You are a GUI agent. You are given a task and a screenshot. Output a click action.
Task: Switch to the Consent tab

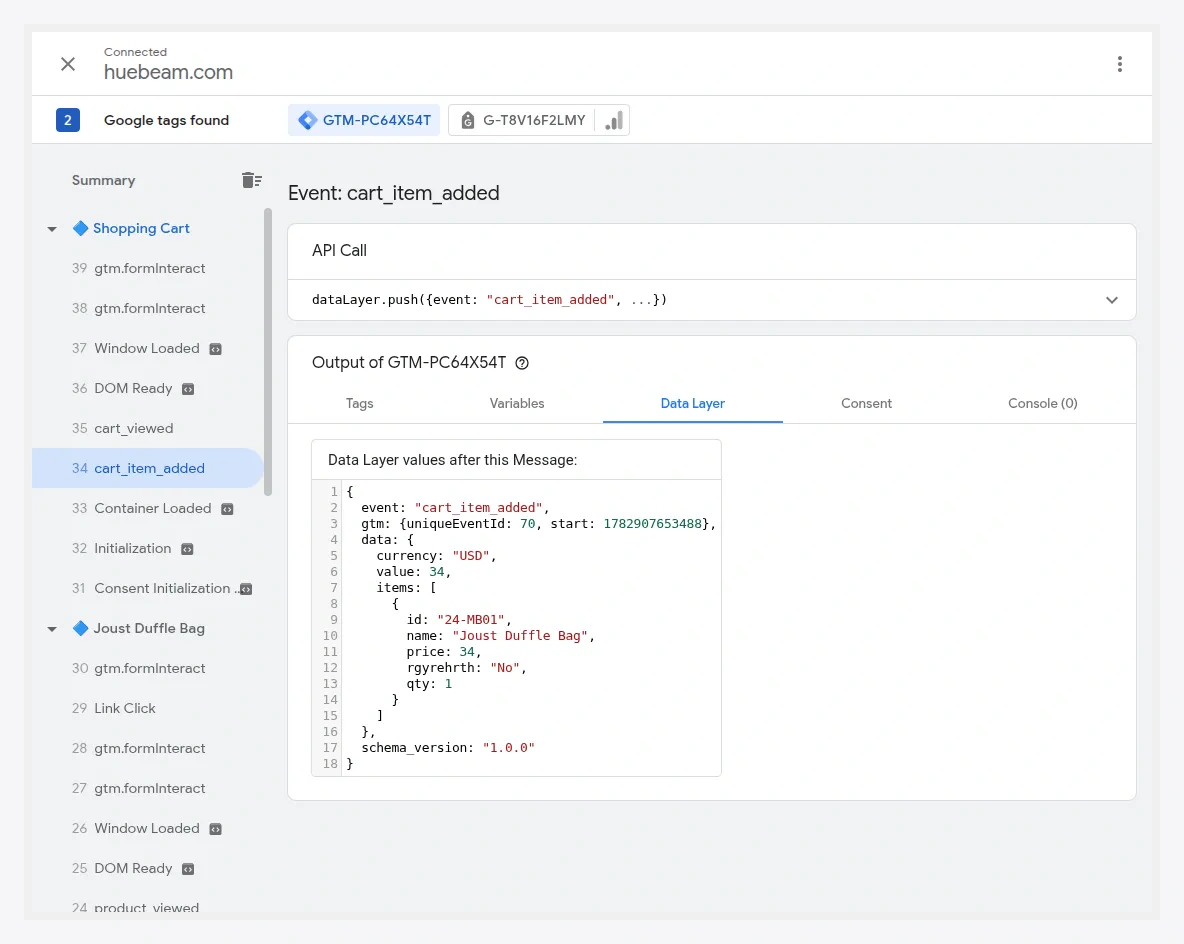[866, 403]
